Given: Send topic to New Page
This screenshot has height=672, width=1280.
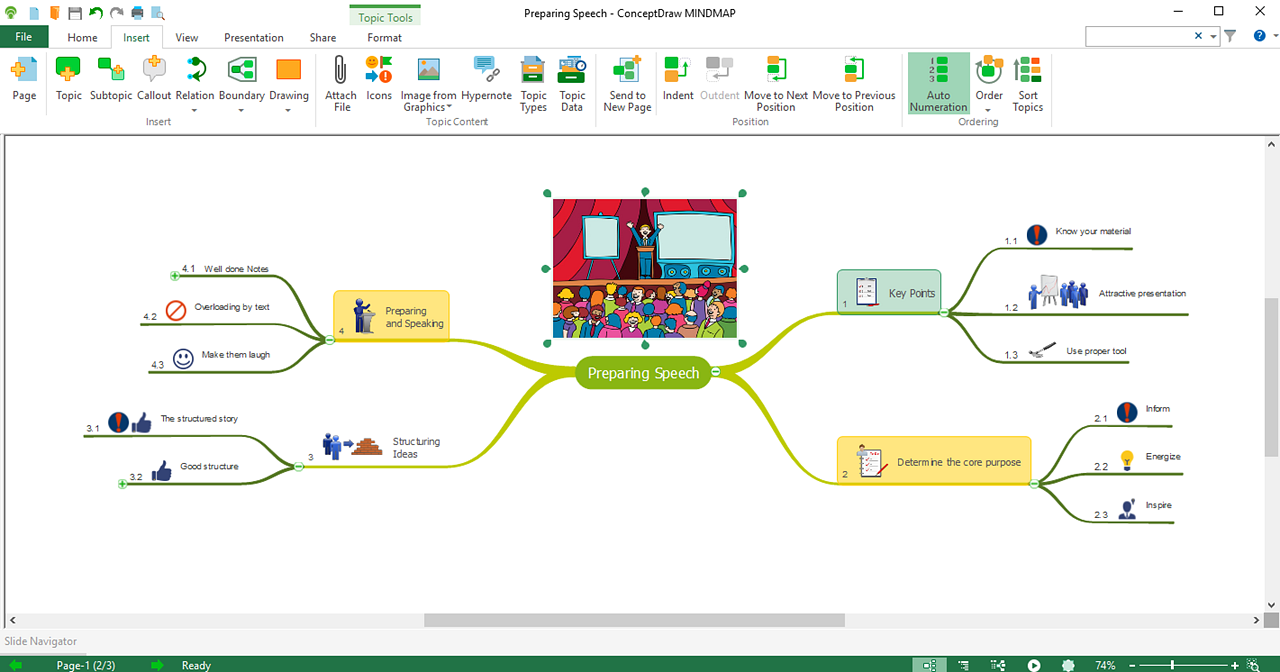Looking at the screenshot, I should point(627,84).
